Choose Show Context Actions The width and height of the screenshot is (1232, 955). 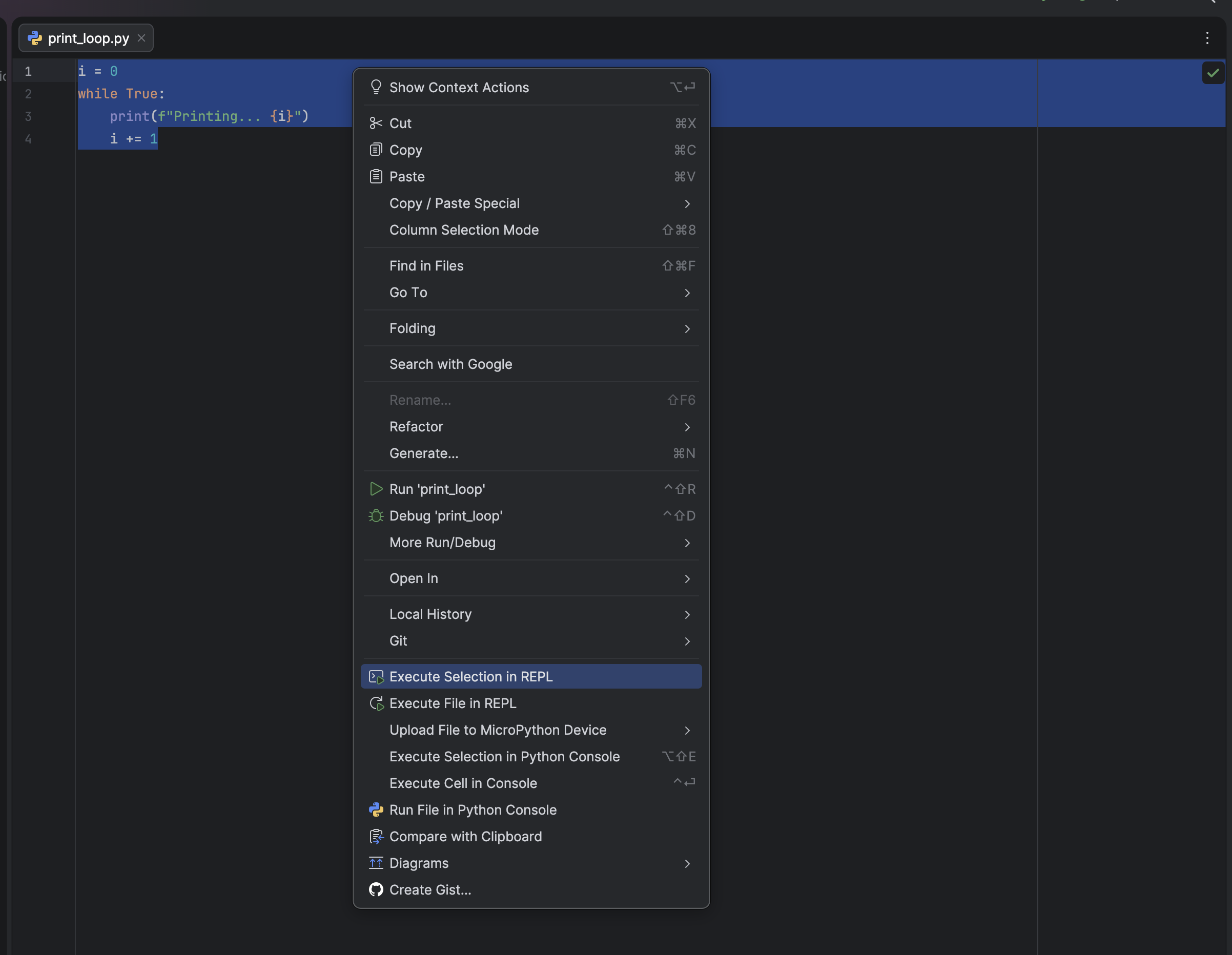pos(531,88)
